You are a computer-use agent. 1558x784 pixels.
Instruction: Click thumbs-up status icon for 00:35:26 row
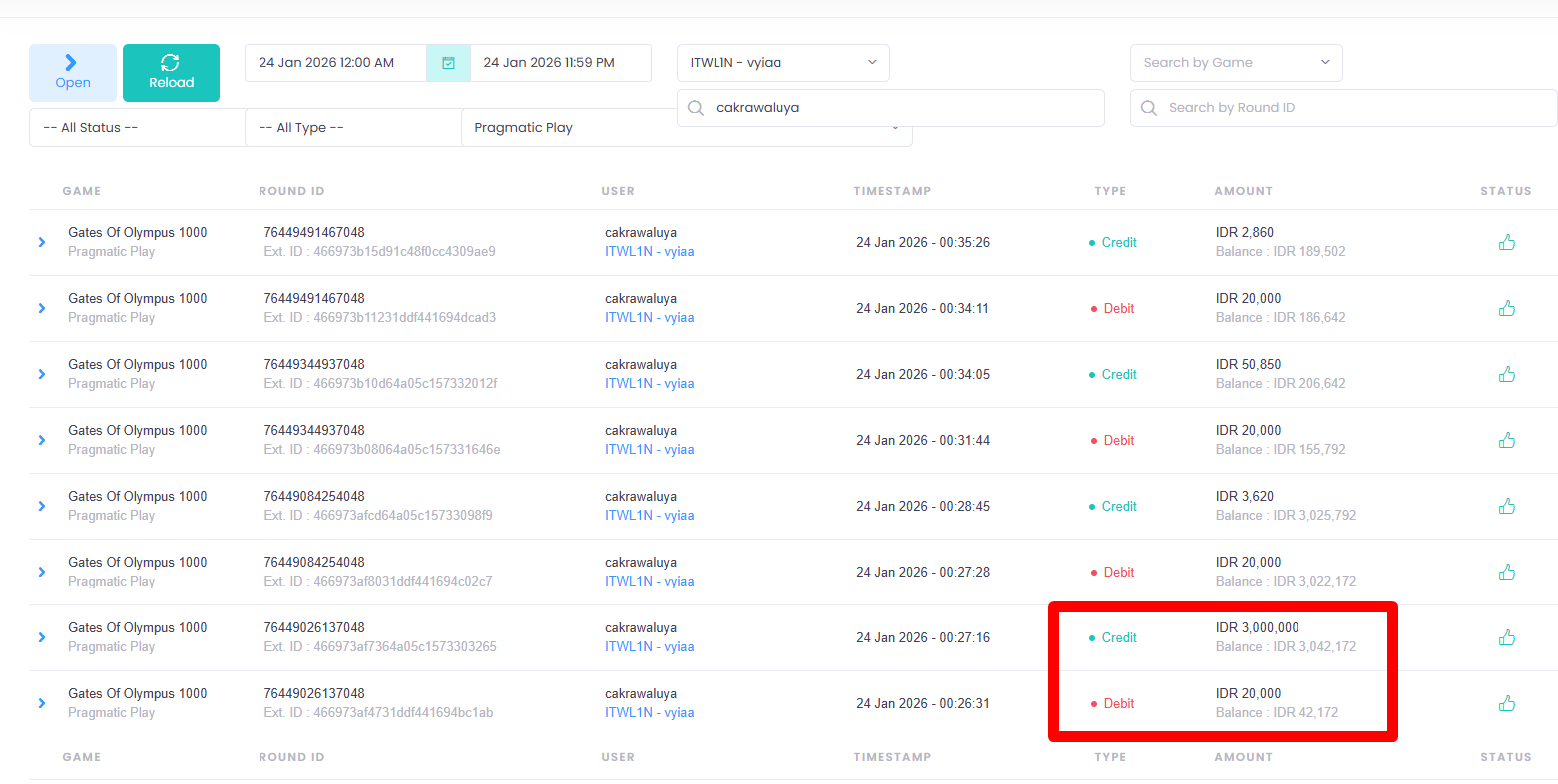[1507, 242]
